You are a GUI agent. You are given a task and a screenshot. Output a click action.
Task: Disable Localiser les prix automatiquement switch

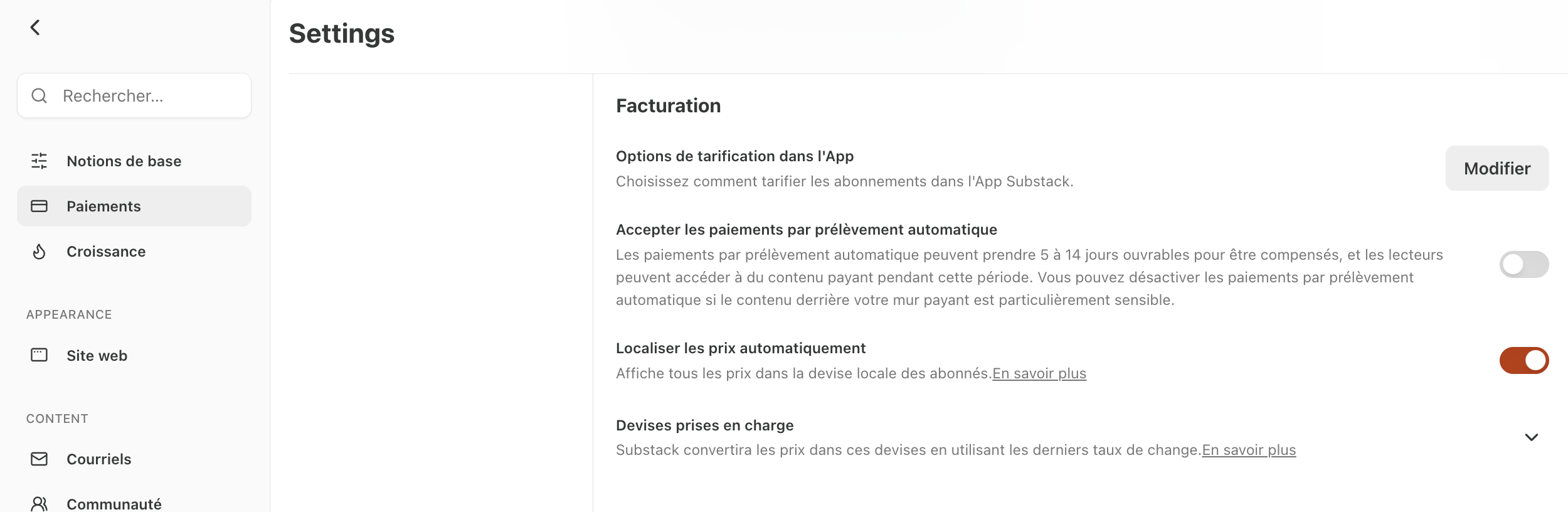pyautogui.click(x=1524, y=360)
